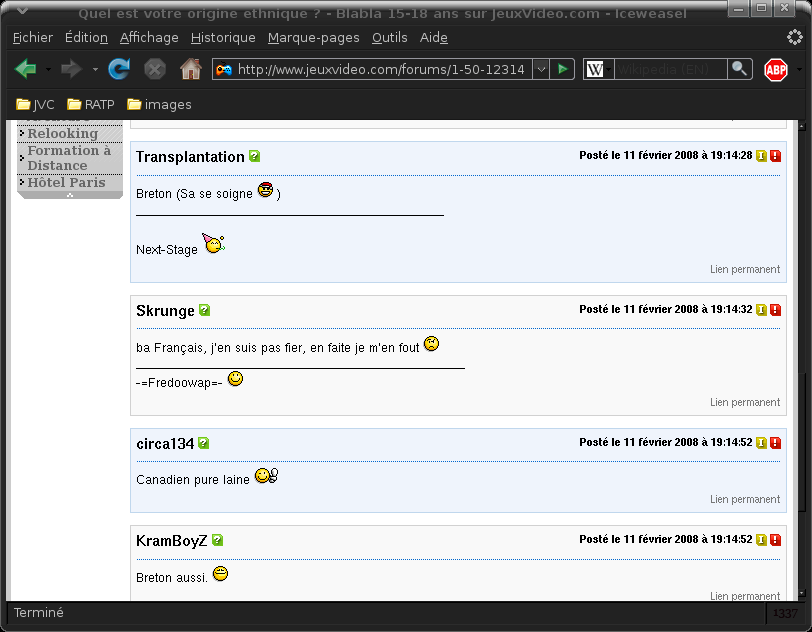Open the Marque-pages menu
The width and height of the screenshot is (812, 632).
tap(313, 37)
